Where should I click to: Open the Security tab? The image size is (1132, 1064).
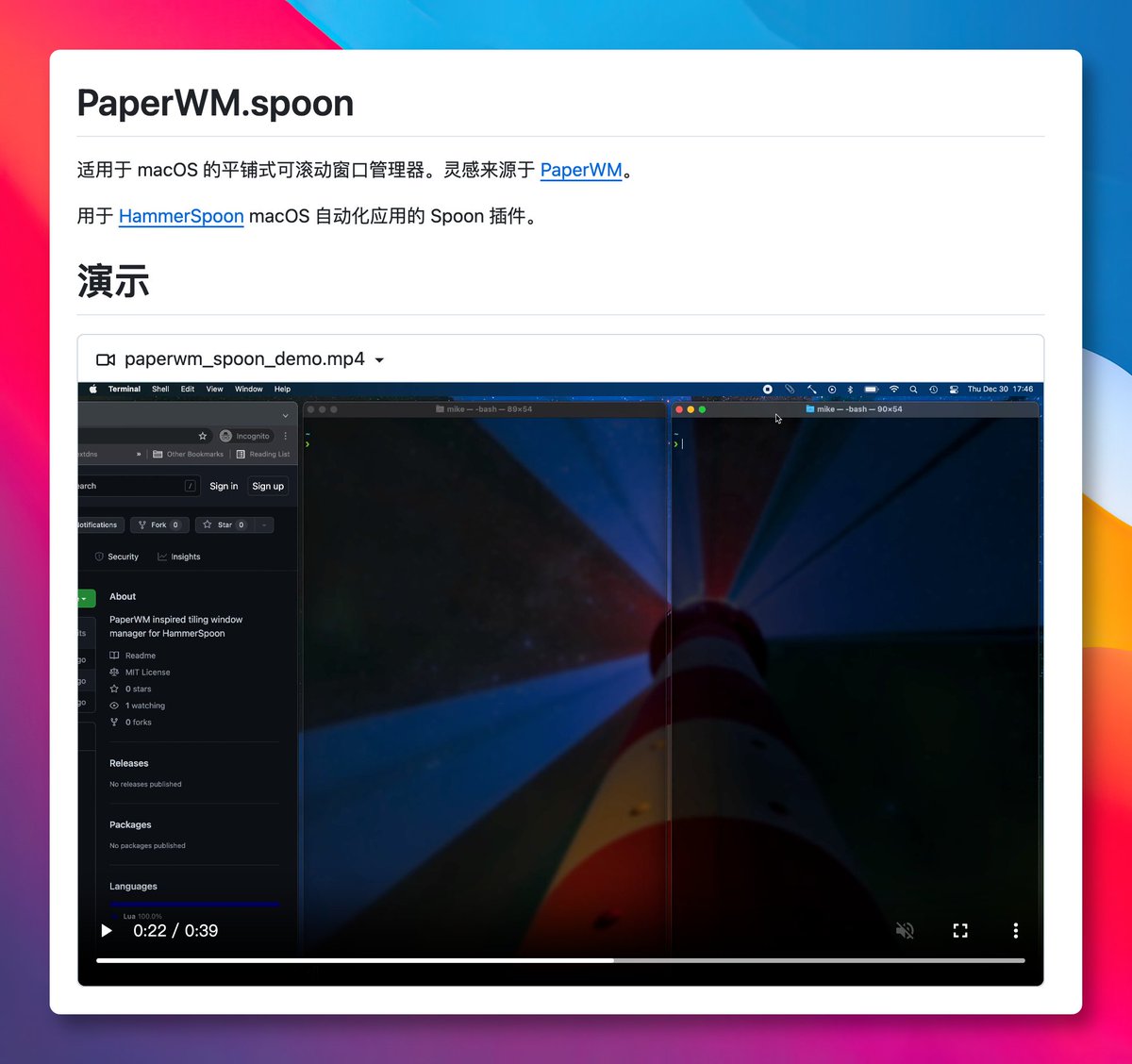(117, 557)
